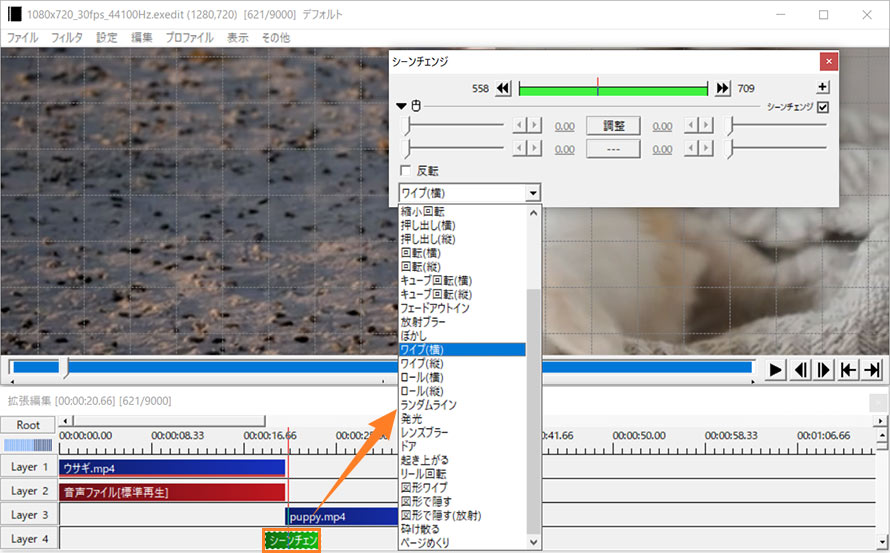890x553 pixels.
Task: Open the 表示 menu
Action: coord(238,37)
